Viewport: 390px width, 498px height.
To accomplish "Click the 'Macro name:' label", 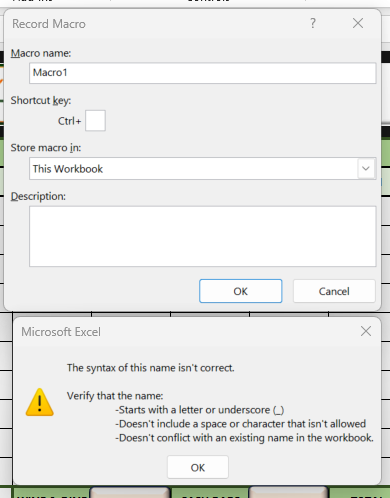I will 41,53.
